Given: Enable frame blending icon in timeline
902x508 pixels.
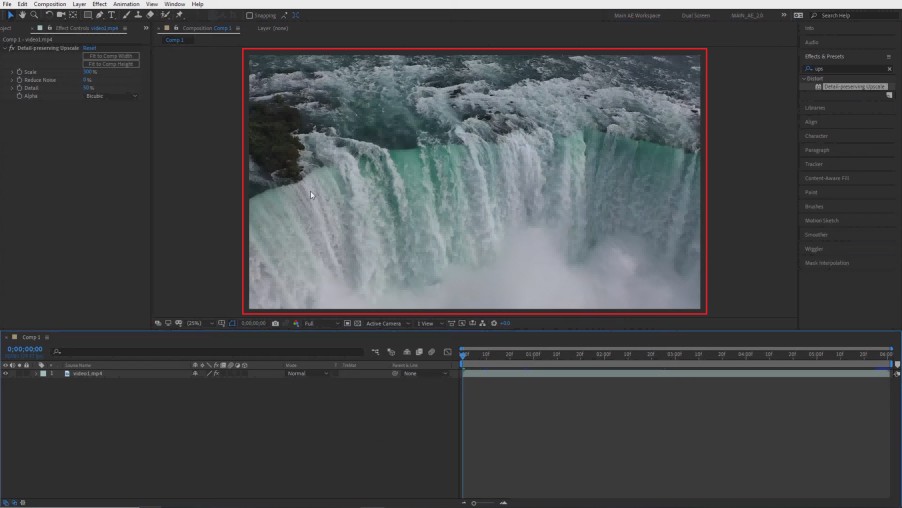Looking at the screenshot, I should 419,352.
